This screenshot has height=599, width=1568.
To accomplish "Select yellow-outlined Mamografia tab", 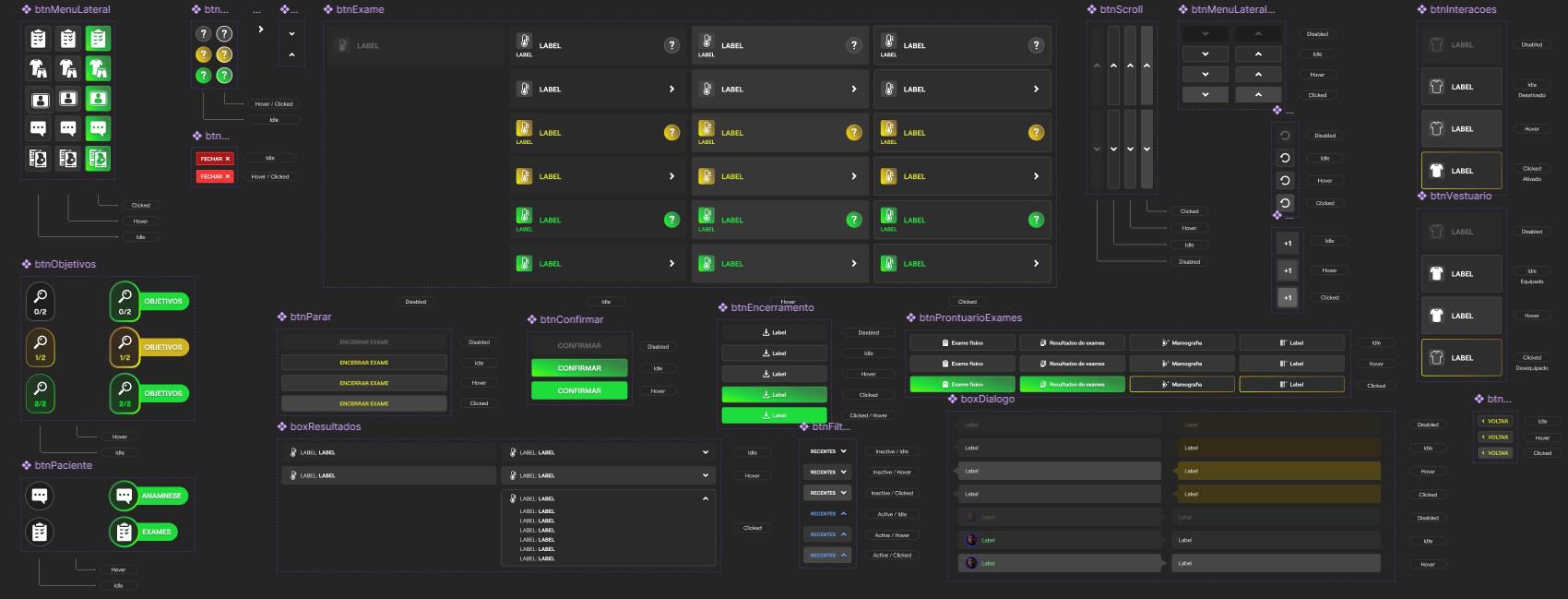I will click(x=1182, y=384).
